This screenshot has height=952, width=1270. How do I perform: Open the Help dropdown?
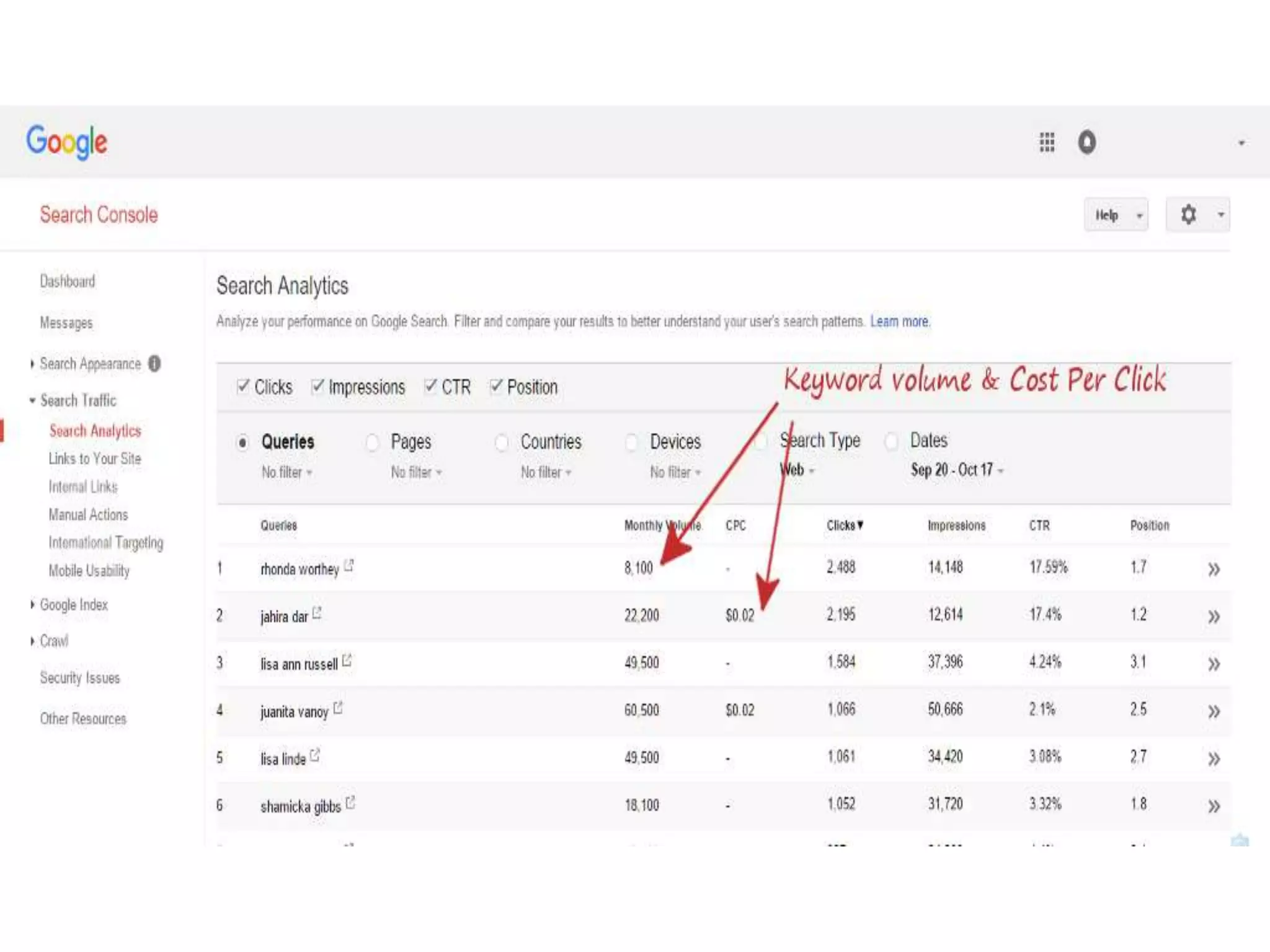click(x=1115, y=215)
